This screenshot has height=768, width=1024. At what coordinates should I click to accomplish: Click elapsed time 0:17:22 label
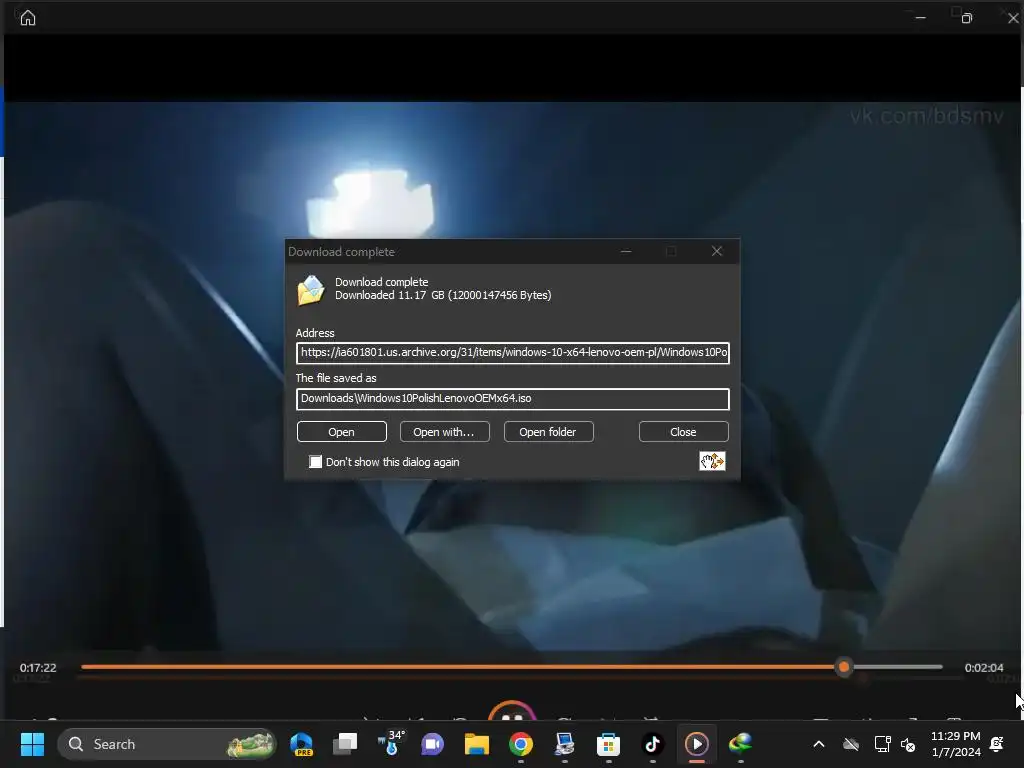38,667
